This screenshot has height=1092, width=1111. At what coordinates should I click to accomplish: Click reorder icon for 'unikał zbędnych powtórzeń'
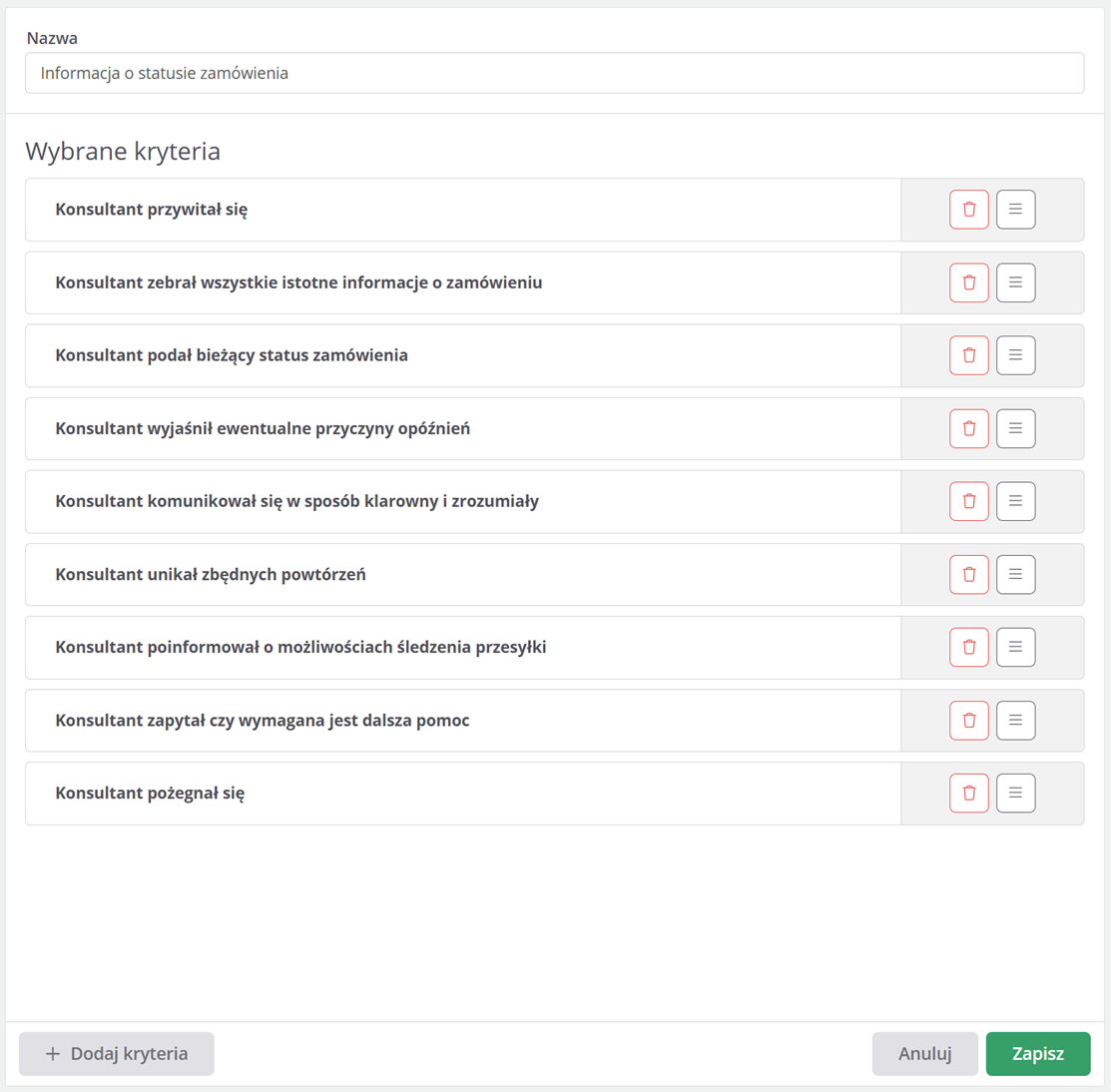pos(1015,575)
